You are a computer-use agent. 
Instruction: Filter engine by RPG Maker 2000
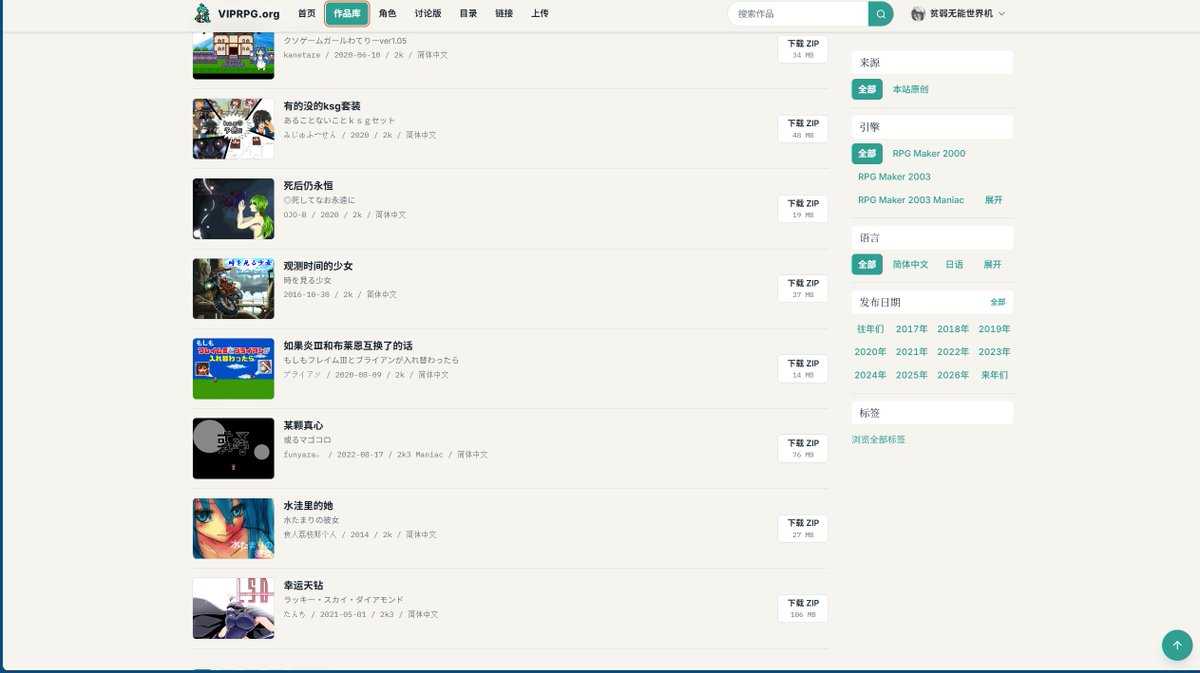(929, 153)
